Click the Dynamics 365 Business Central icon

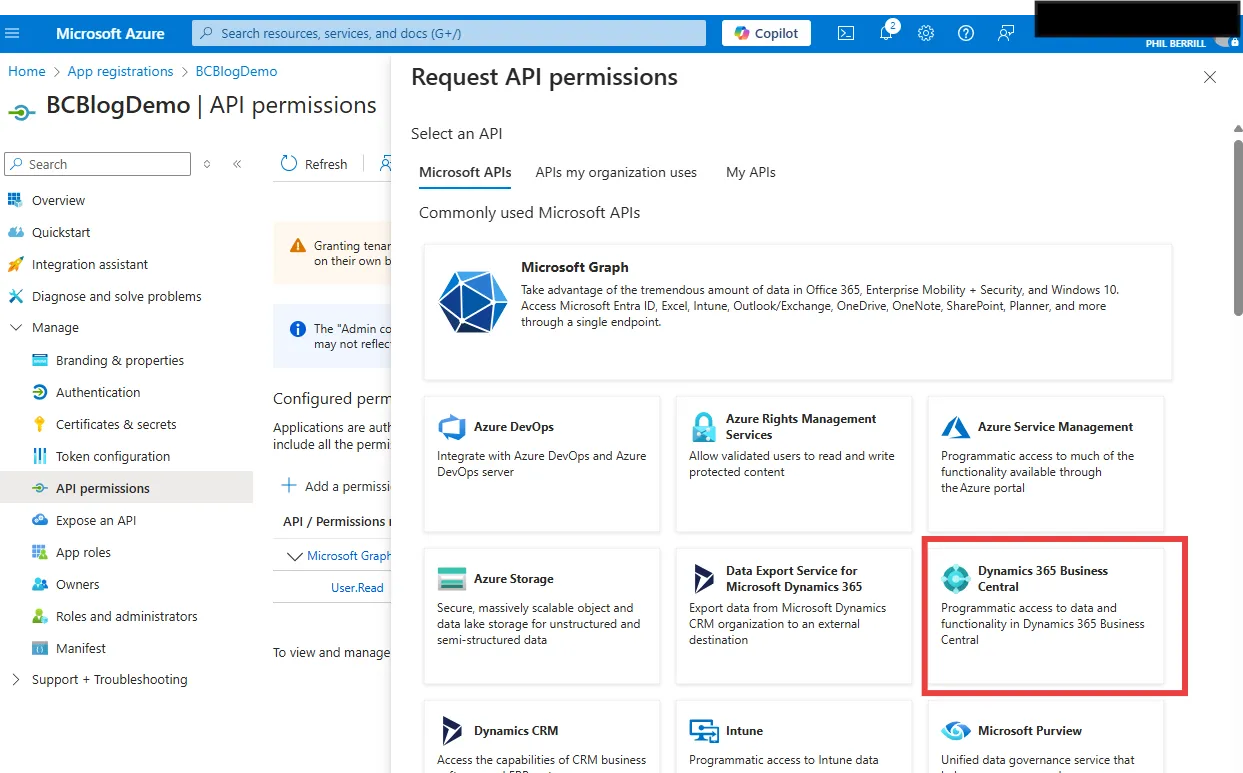point(956,579)
